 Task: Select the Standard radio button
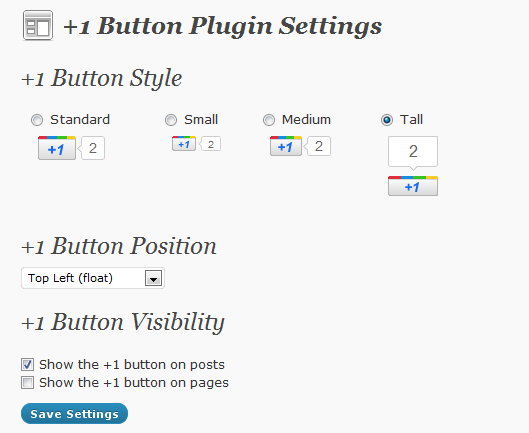37,120
